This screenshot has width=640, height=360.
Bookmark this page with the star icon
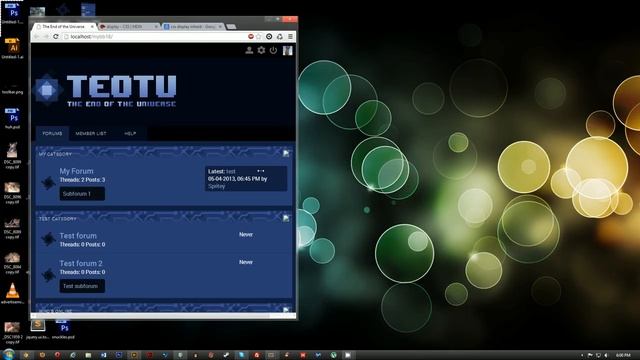coord(258,37)
